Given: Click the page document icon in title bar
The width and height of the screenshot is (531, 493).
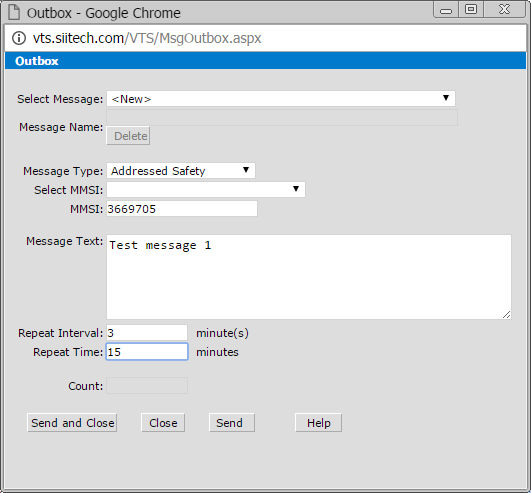Looking at the screenshot, I should point(14,12).
